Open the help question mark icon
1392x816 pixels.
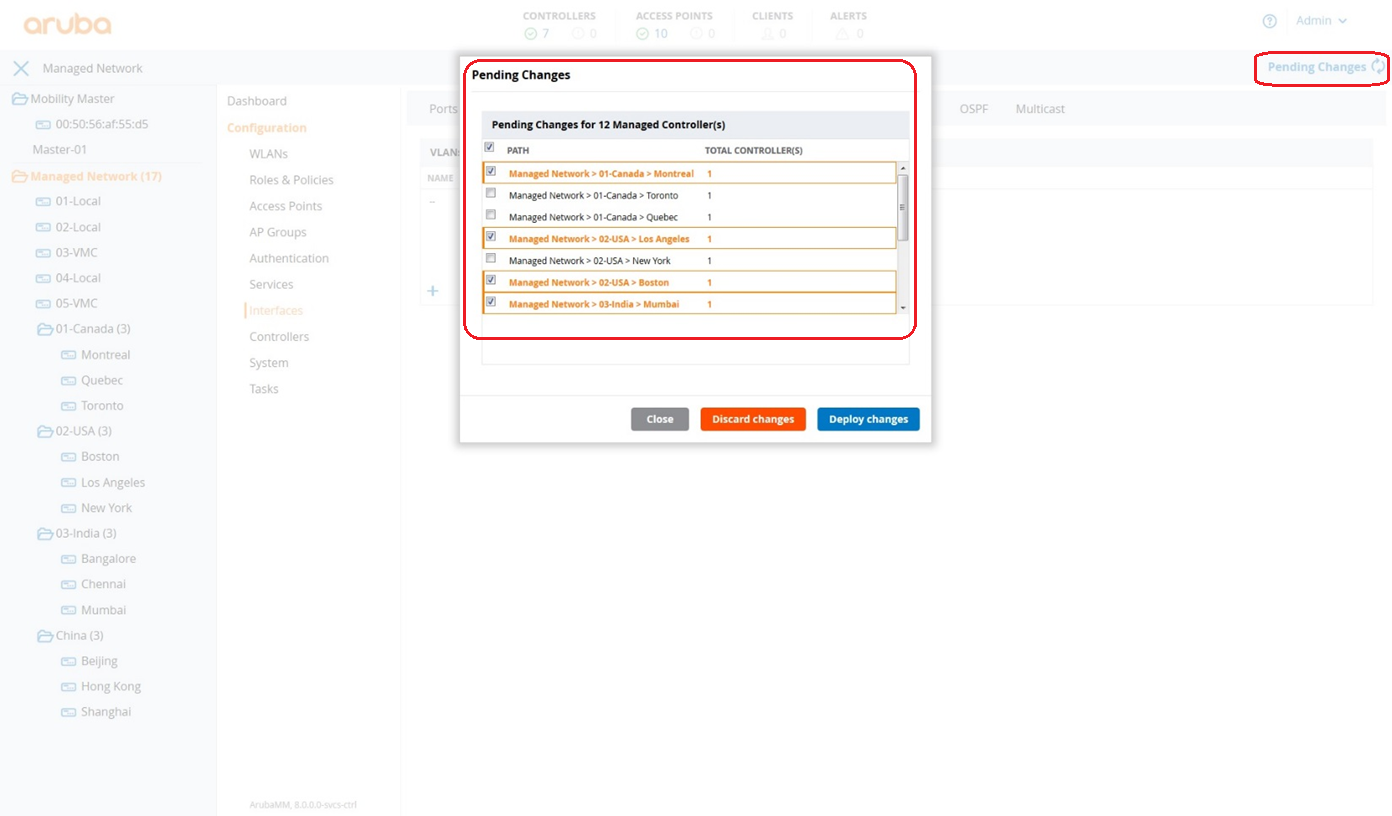pos(1270,21)
